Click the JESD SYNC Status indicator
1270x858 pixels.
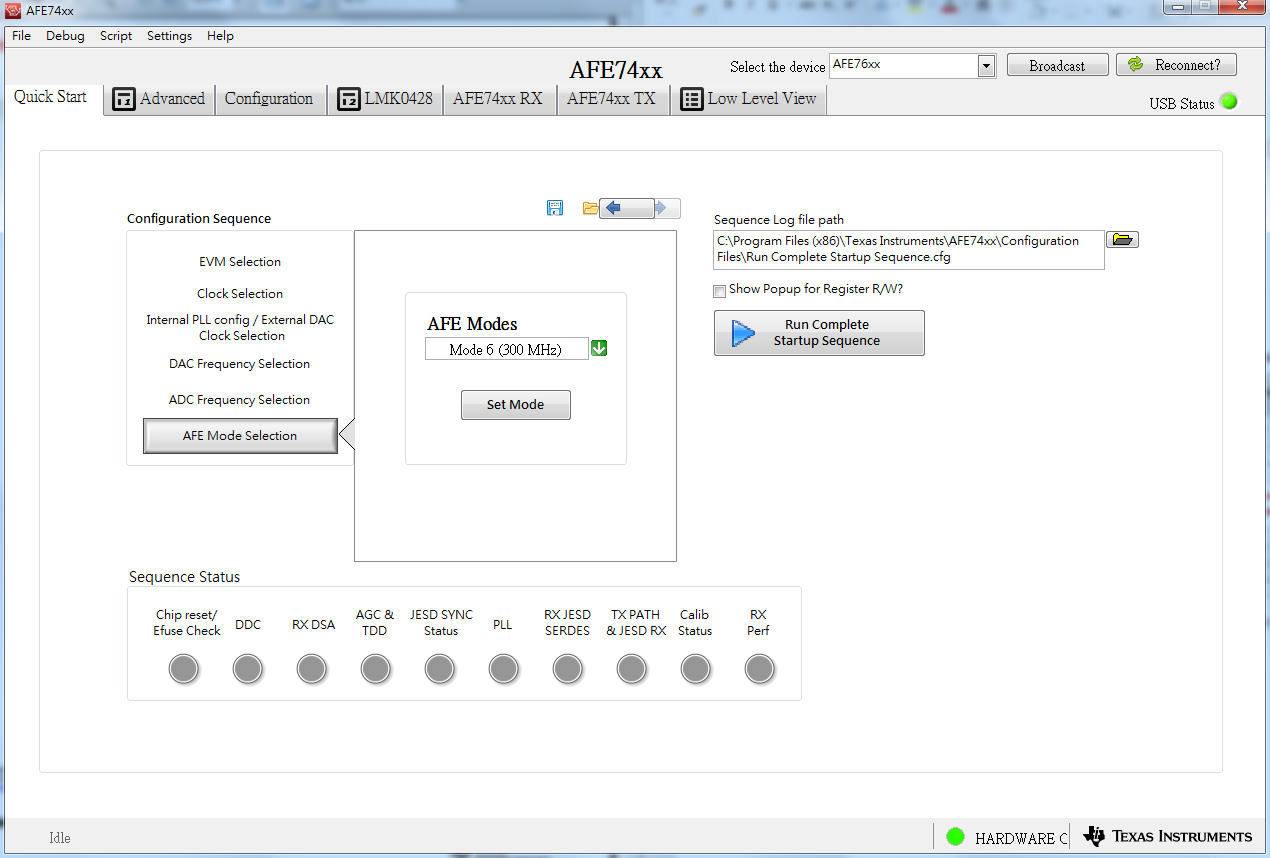coord(439,669)
